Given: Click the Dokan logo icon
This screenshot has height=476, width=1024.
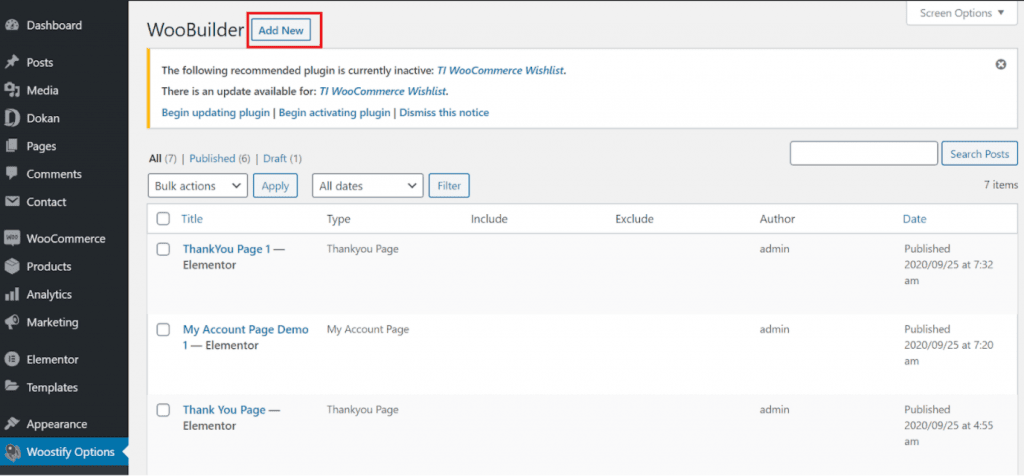Looking at the screenshot, I should (x=12, y=118).
